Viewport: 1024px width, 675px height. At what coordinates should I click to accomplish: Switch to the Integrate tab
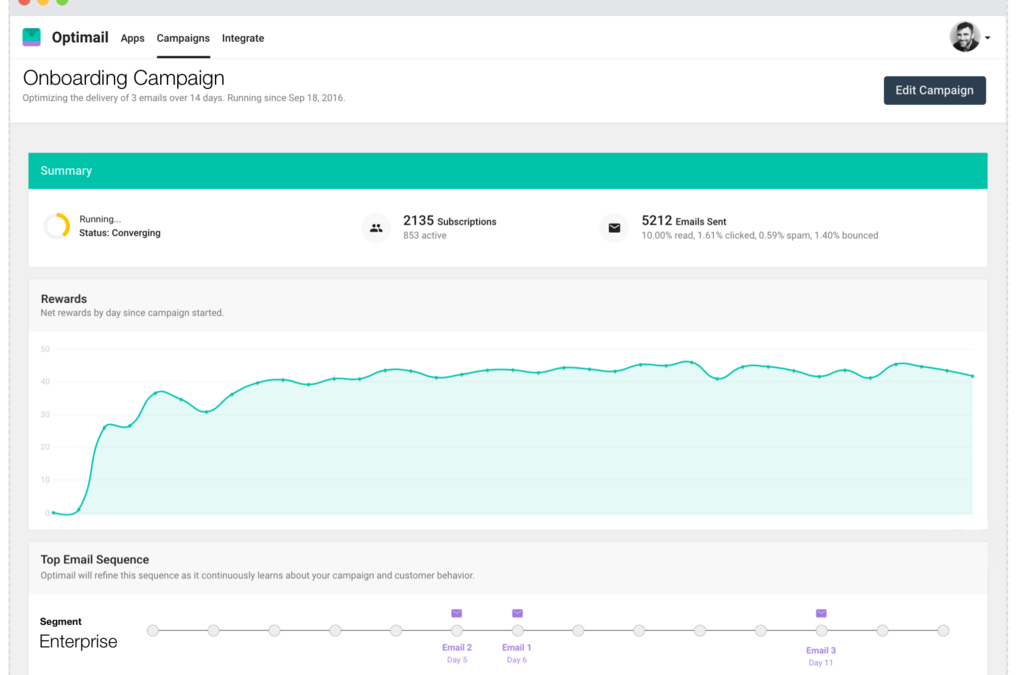(x=243, y=38)
